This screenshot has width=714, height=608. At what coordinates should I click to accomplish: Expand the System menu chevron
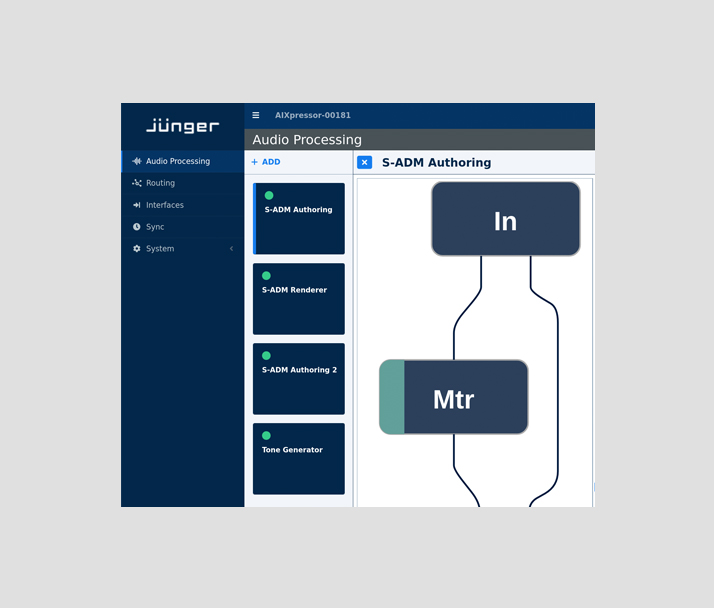(x=231, y=249)
